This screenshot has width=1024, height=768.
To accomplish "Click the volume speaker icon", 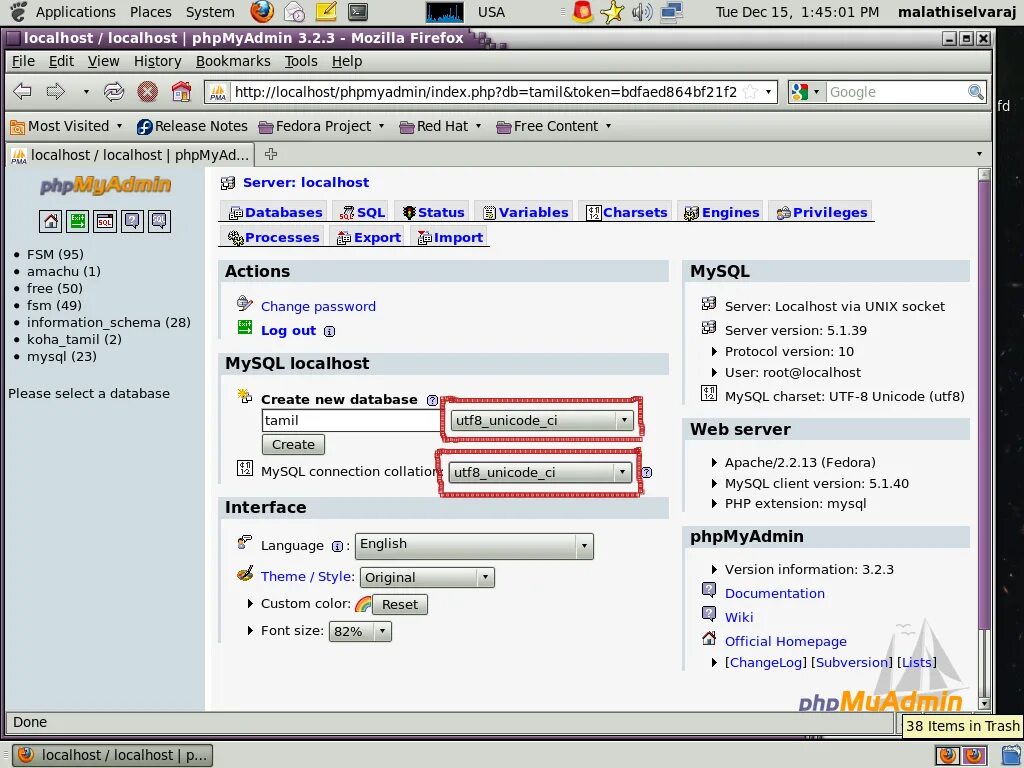I will (x=642, y=12).
